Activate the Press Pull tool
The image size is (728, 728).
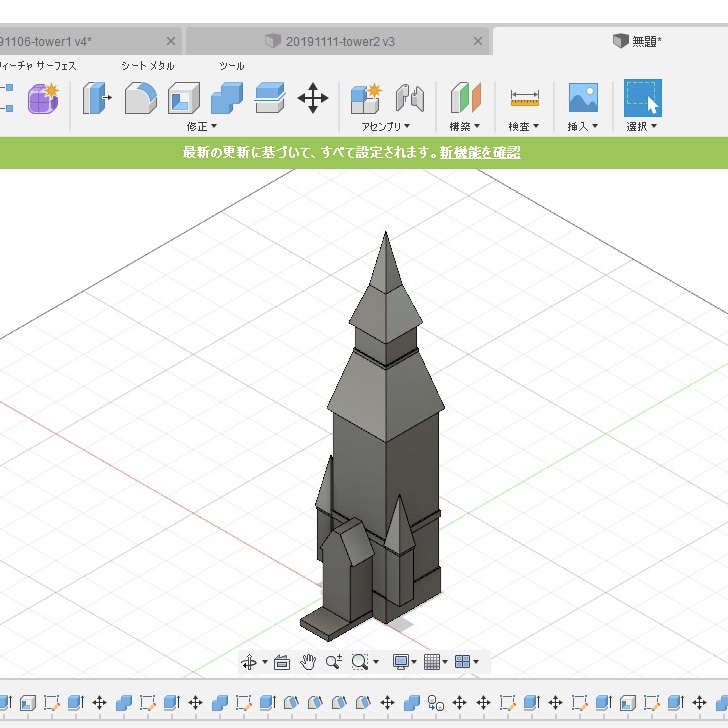coord(97,98)
